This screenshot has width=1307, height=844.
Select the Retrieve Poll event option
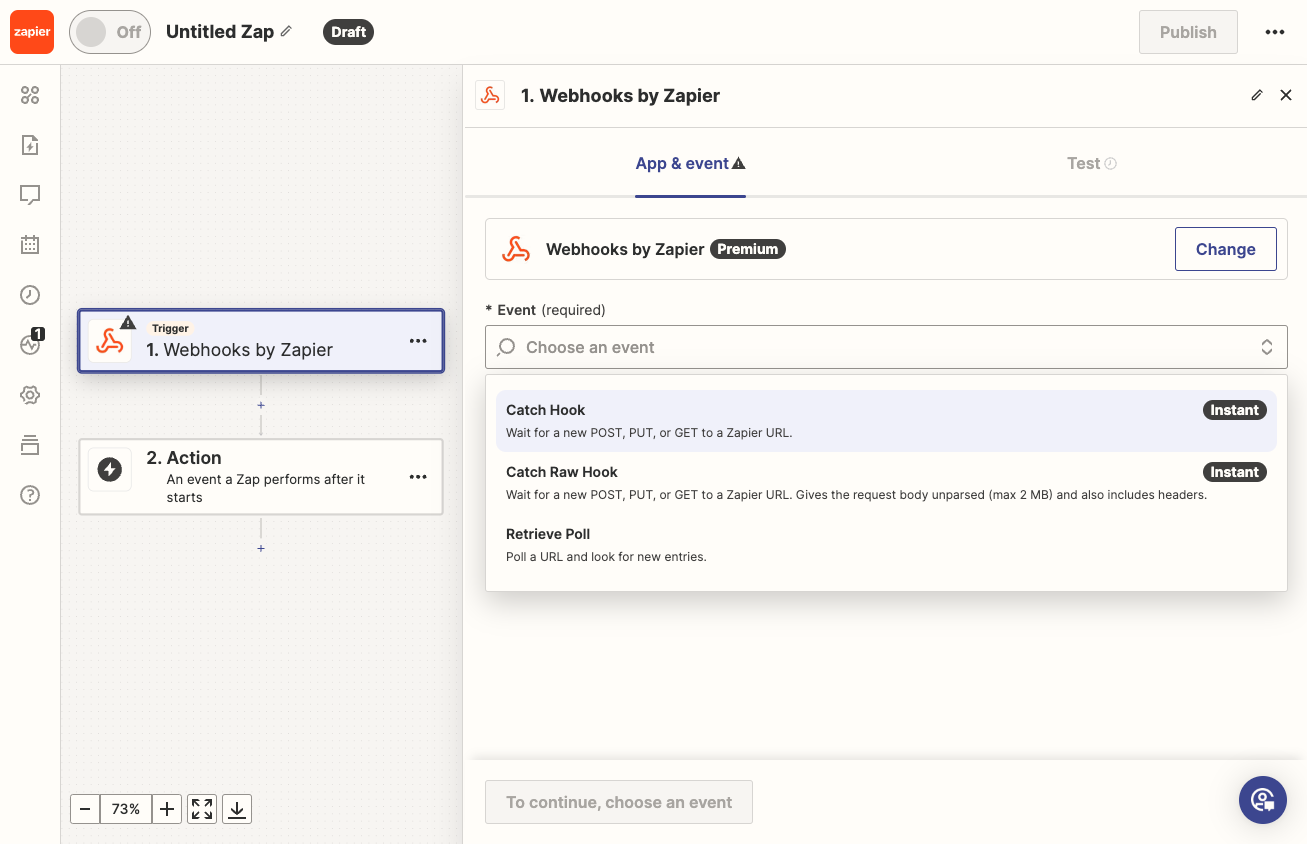click(886, 545)
